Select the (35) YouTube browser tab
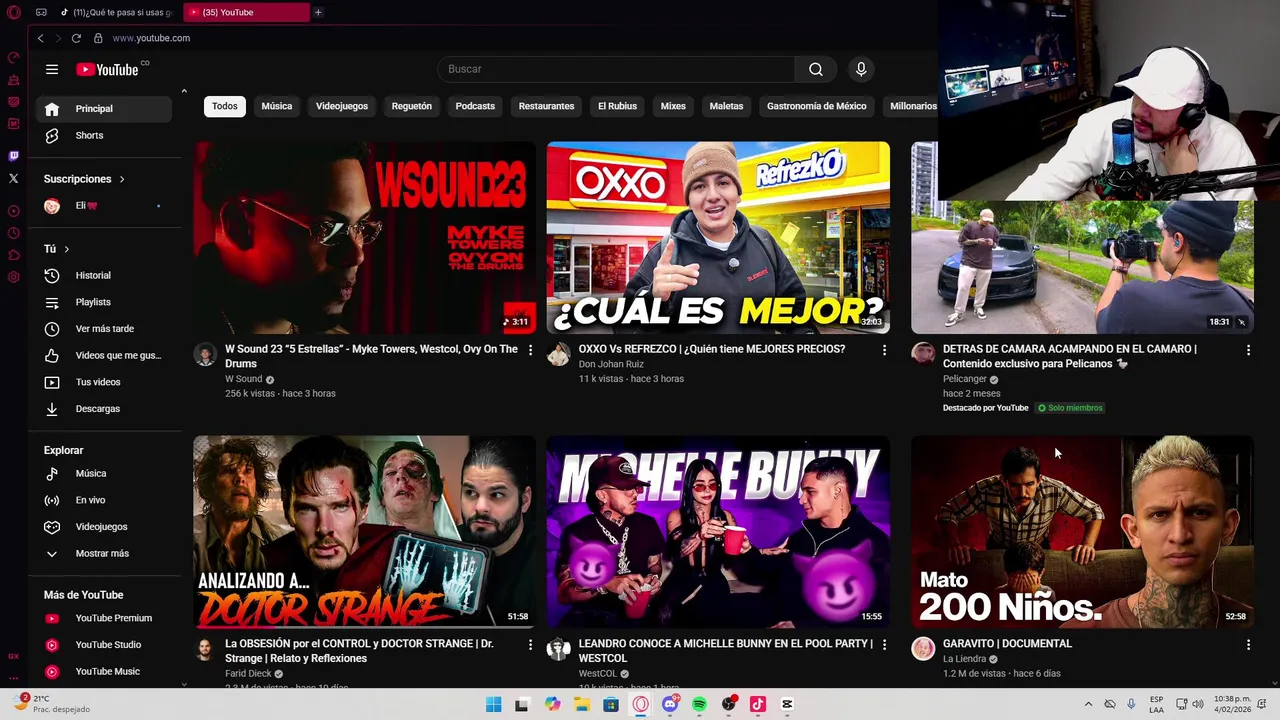This screenshot has width=1280, height=720. [x=247, y=12]
